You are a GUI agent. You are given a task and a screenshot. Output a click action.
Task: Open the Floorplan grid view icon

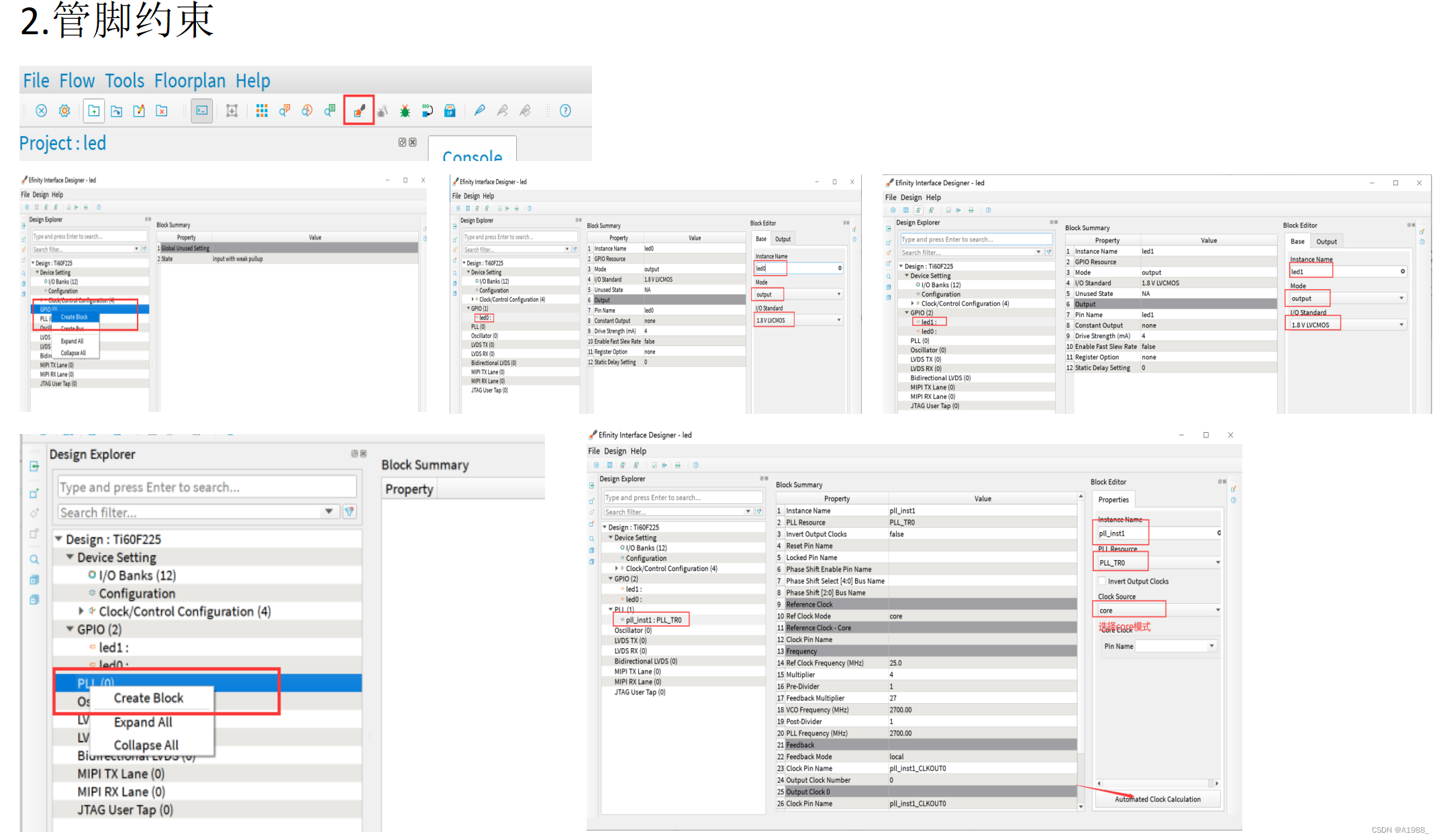pos(262,111)
